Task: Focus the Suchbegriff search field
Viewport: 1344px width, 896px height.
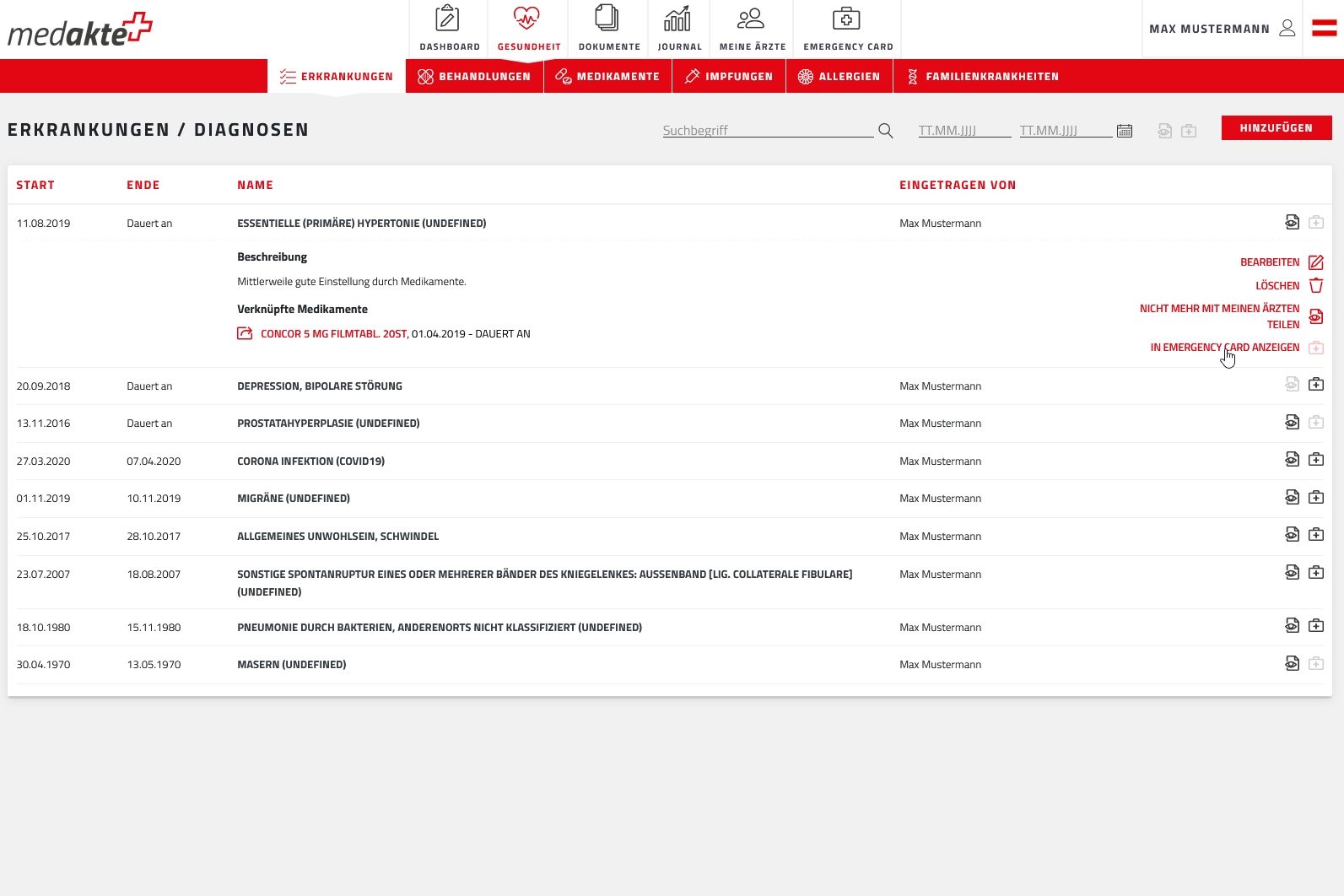Action: [768, 130]
